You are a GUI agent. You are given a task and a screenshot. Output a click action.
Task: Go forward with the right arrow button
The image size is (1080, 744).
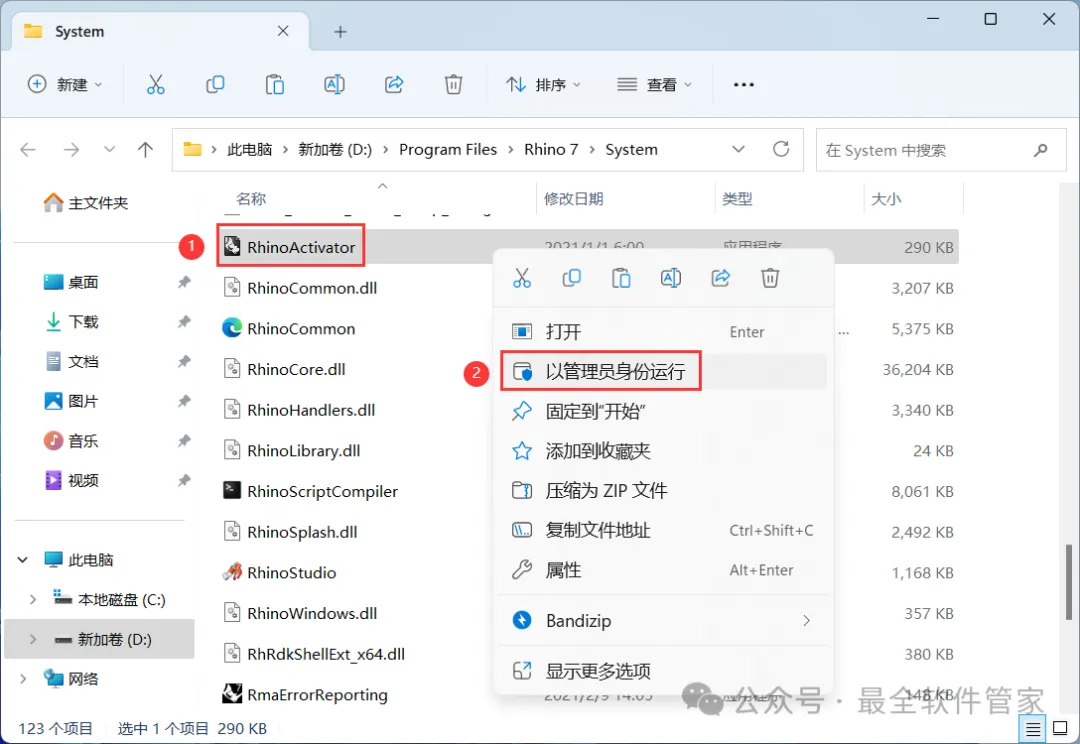coord(71,149)
